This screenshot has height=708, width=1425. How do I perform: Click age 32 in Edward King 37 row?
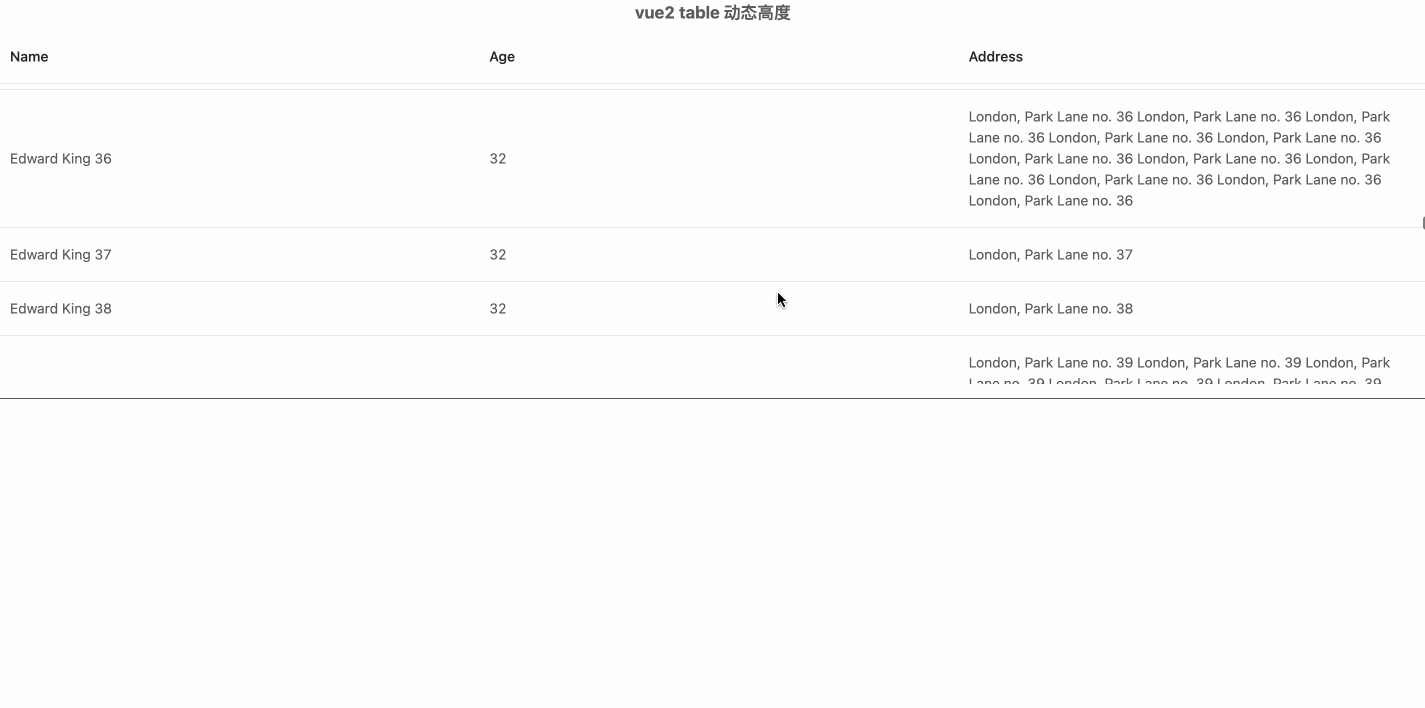pyautogui.click(x=498, y=255)
